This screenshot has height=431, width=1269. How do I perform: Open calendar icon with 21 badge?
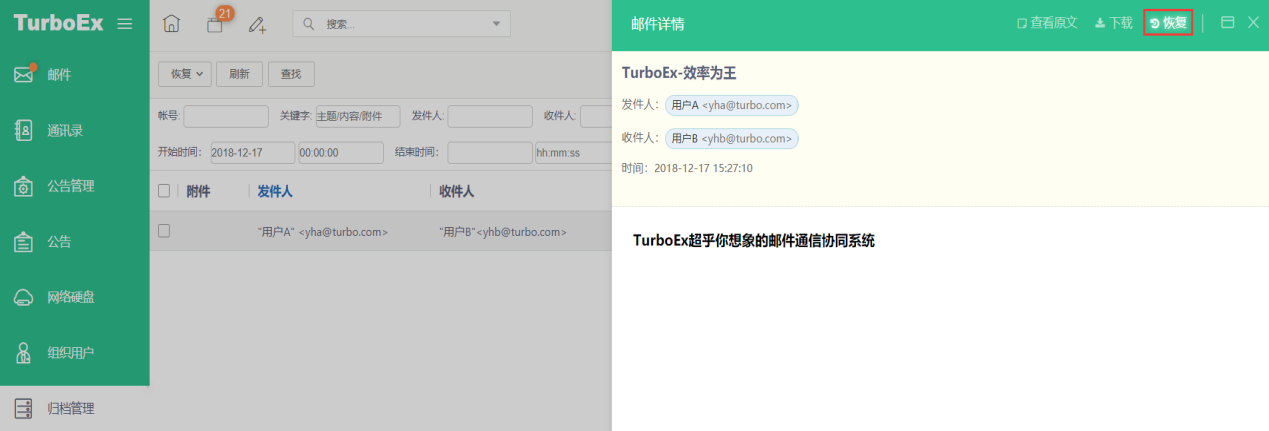pyautogui.click(x=216, y=23)
